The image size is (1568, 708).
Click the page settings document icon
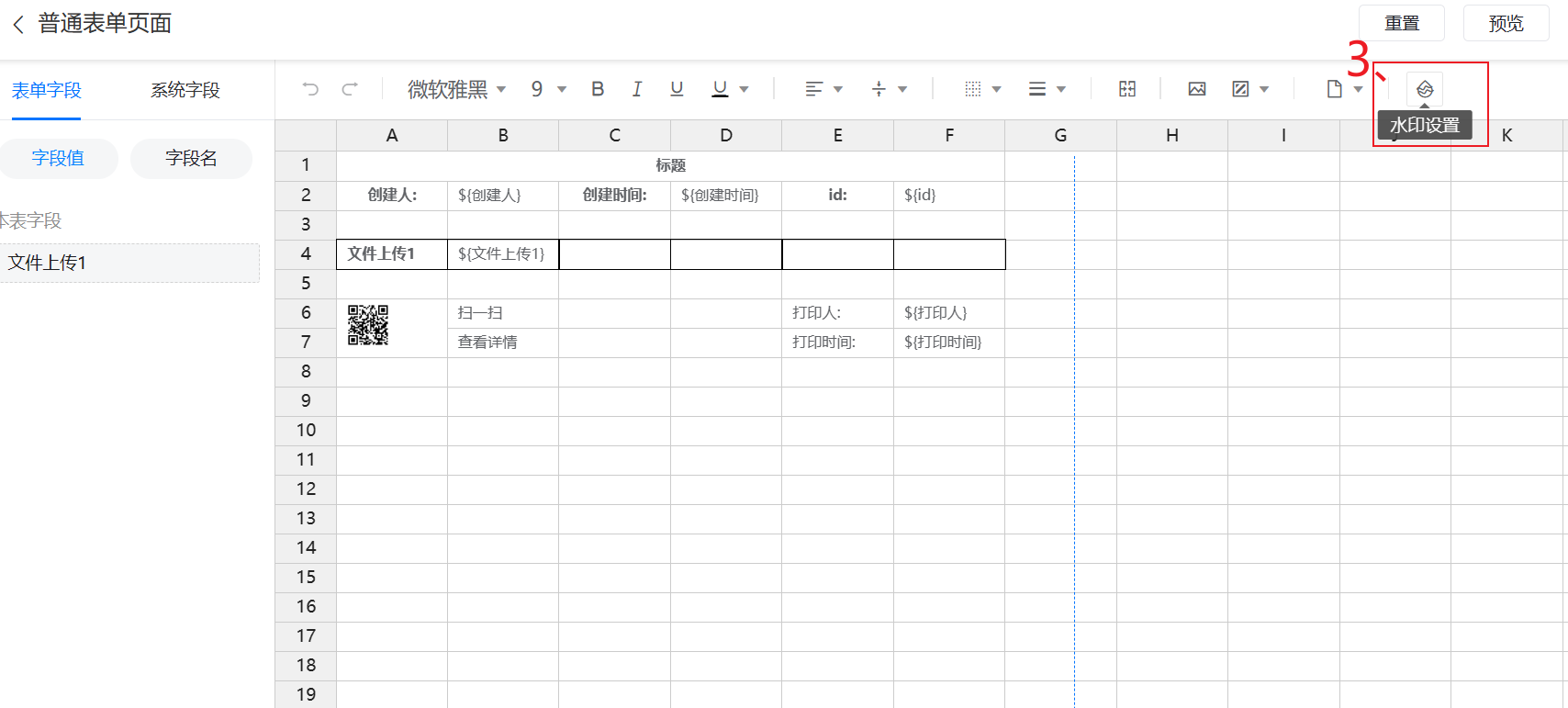click(x=1335, y=89)
